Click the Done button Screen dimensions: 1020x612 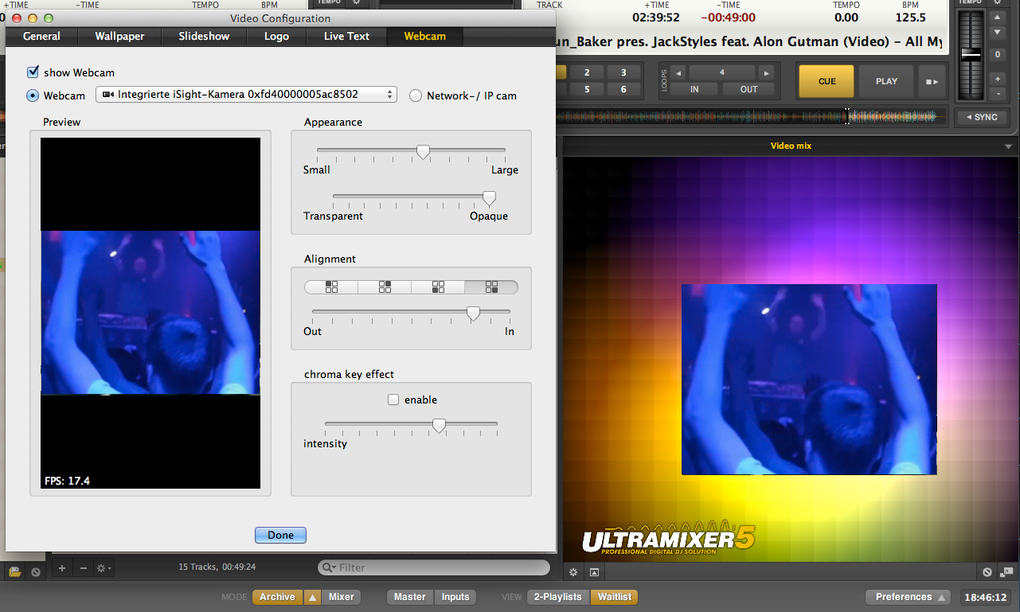pos(280,535)
